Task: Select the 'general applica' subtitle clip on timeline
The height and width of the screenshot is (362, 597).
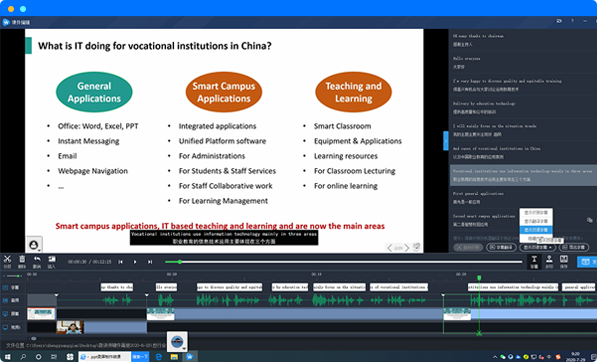Action: (579, 287)
